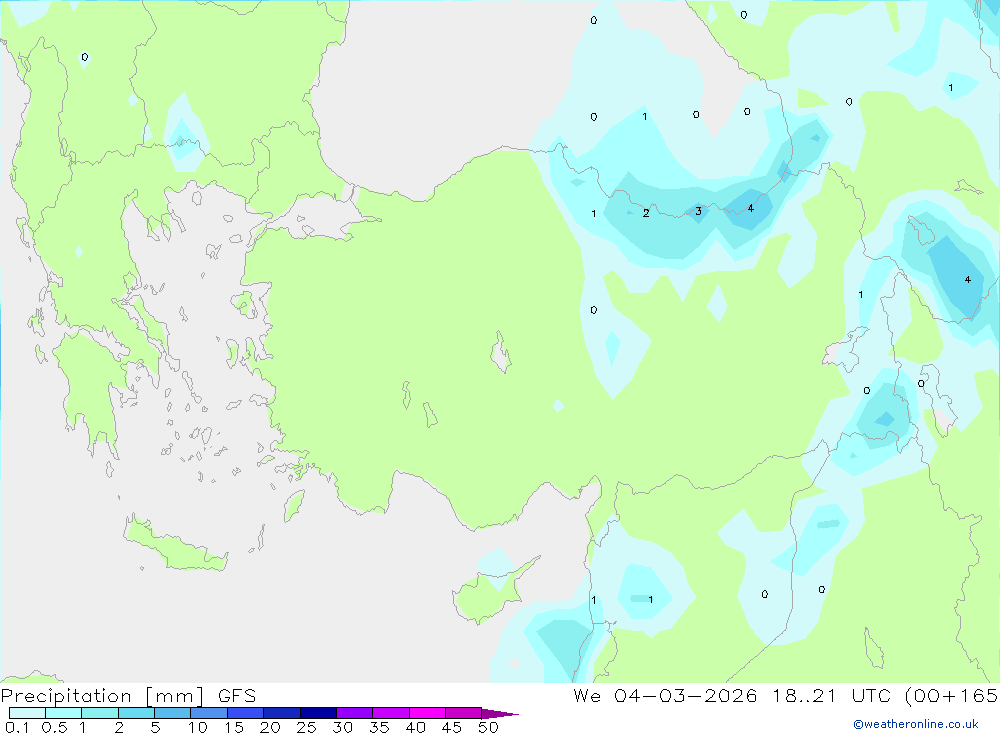Select the 2–5 mm legend color box
1000x733 pixels.
pyautogui.click(x=136, y=713)
